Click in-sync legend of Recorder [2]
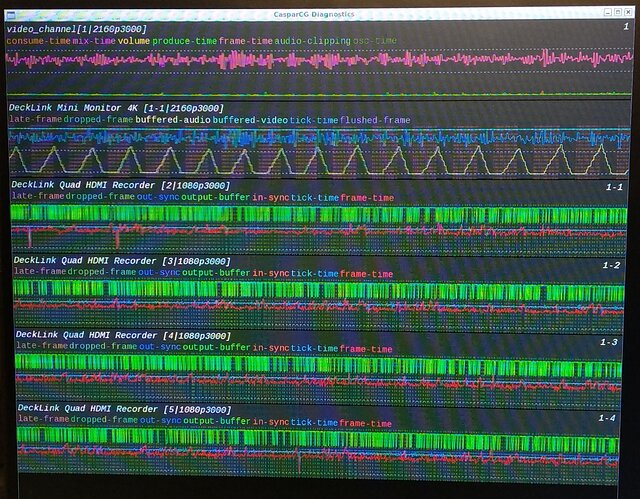The width and height of the screenshot is (640, 499). 271,197
